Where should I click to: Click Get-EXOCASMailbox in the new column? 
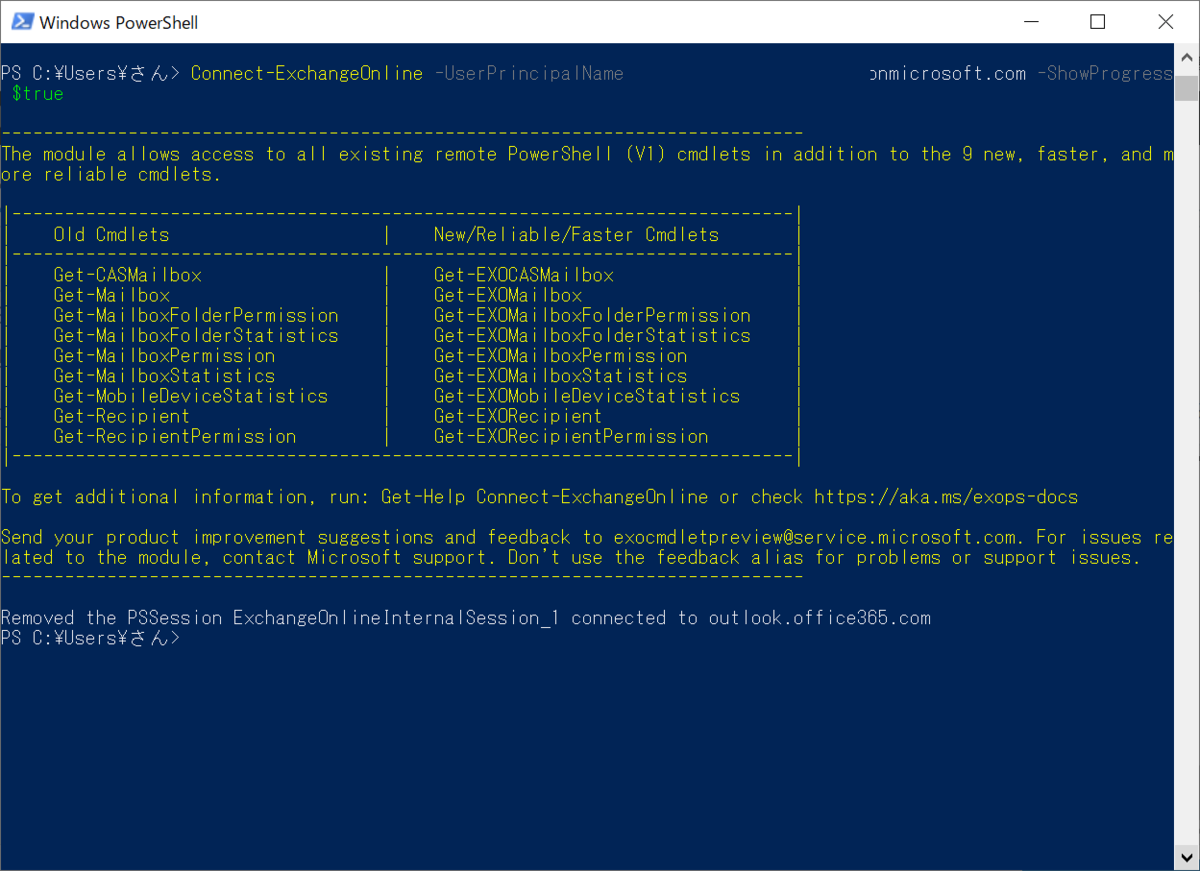(x=524, y=275)
